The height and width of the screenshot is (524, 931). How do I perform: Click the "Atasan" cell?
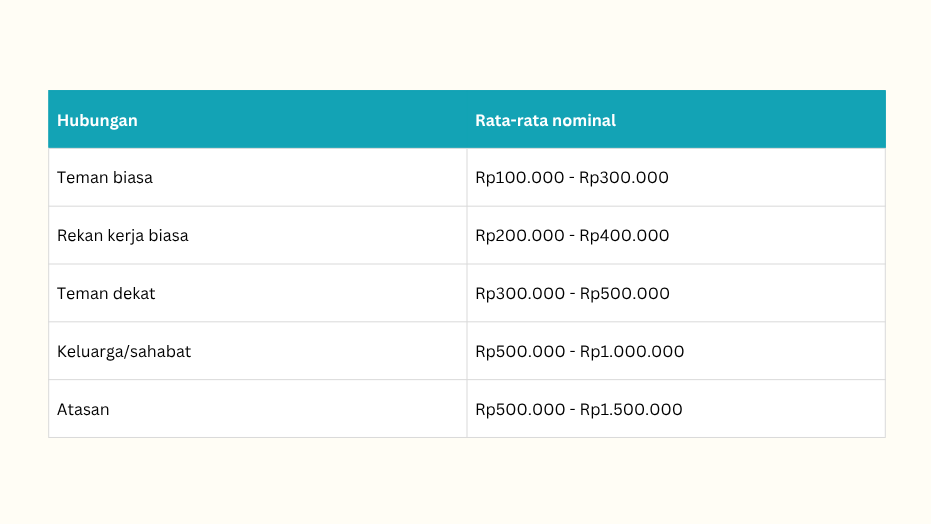coord(83,410)
